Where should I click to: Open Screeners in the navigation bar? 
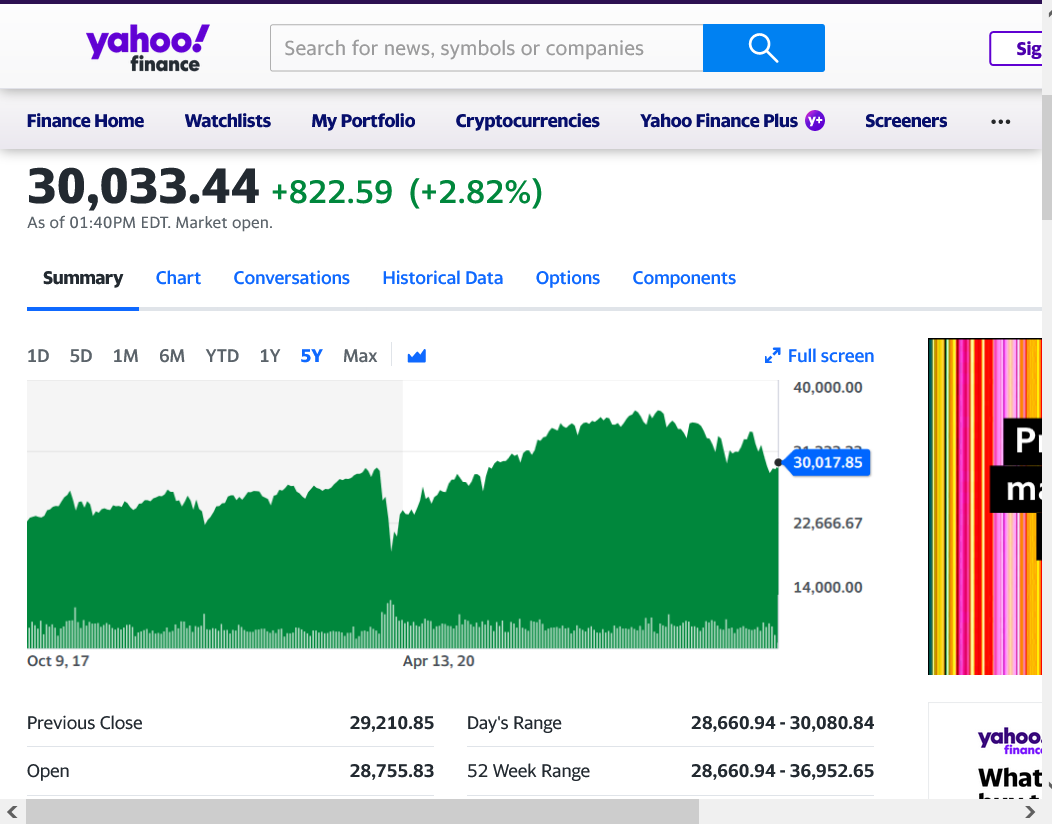click(906, 121)
